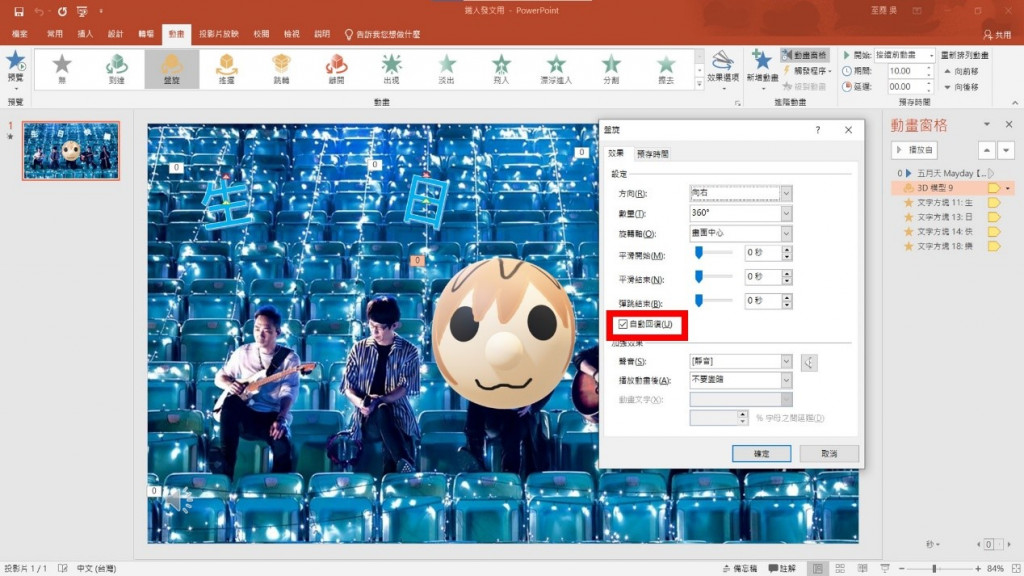Viewport: 1024px width, 576px height.
Task: Switch to slide sorter view icon
Action: pos(840,568)
